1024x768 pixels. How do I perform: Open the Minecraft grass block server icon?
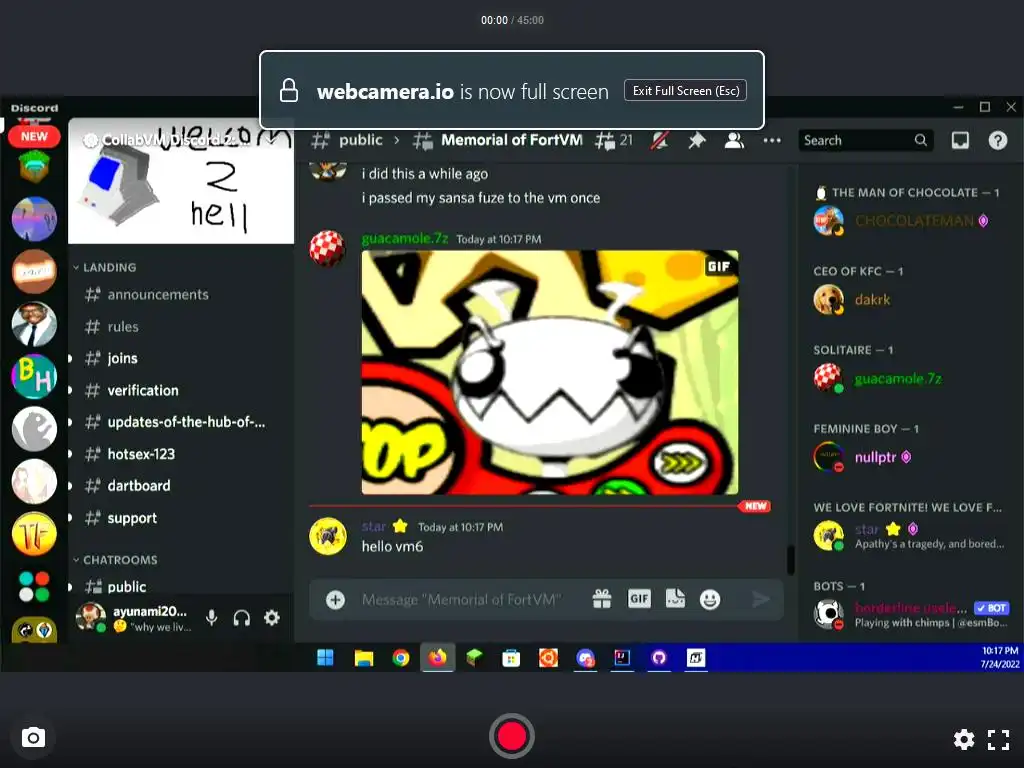tap(34, 167)
